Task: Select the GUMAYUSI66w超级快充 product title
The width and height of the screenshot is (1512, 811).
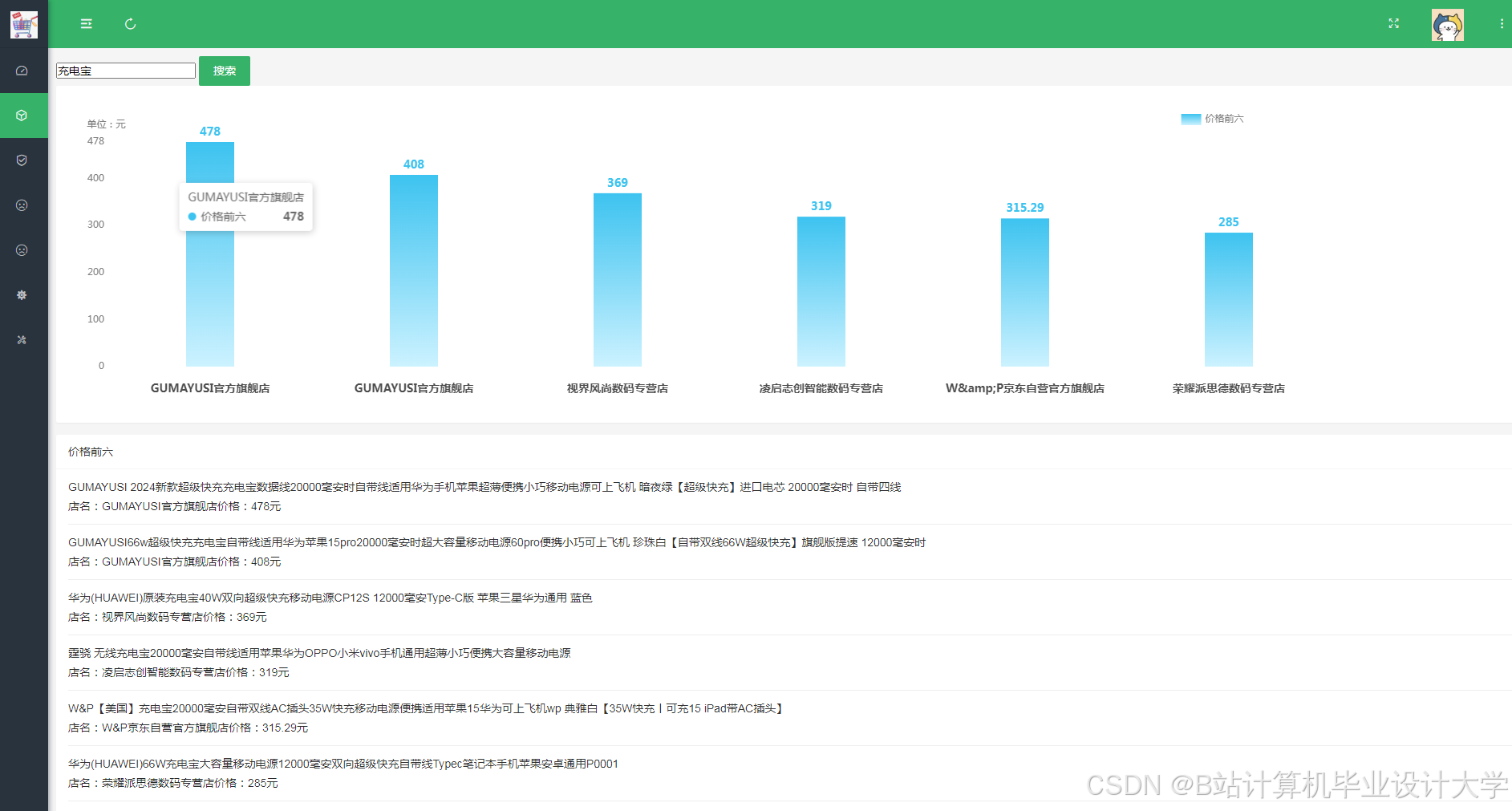Action: (x=497, y=542)
